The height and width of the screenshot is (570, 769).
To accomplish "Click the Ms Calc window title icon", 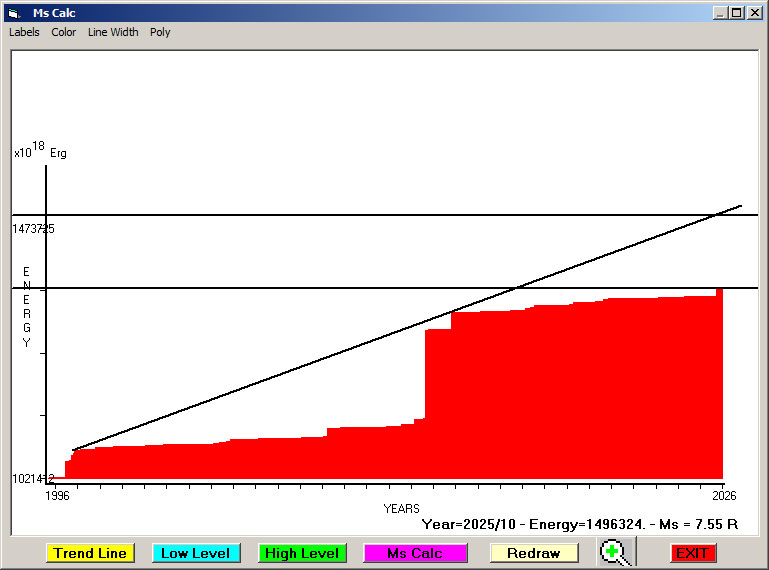I will [x=13, y=13].
